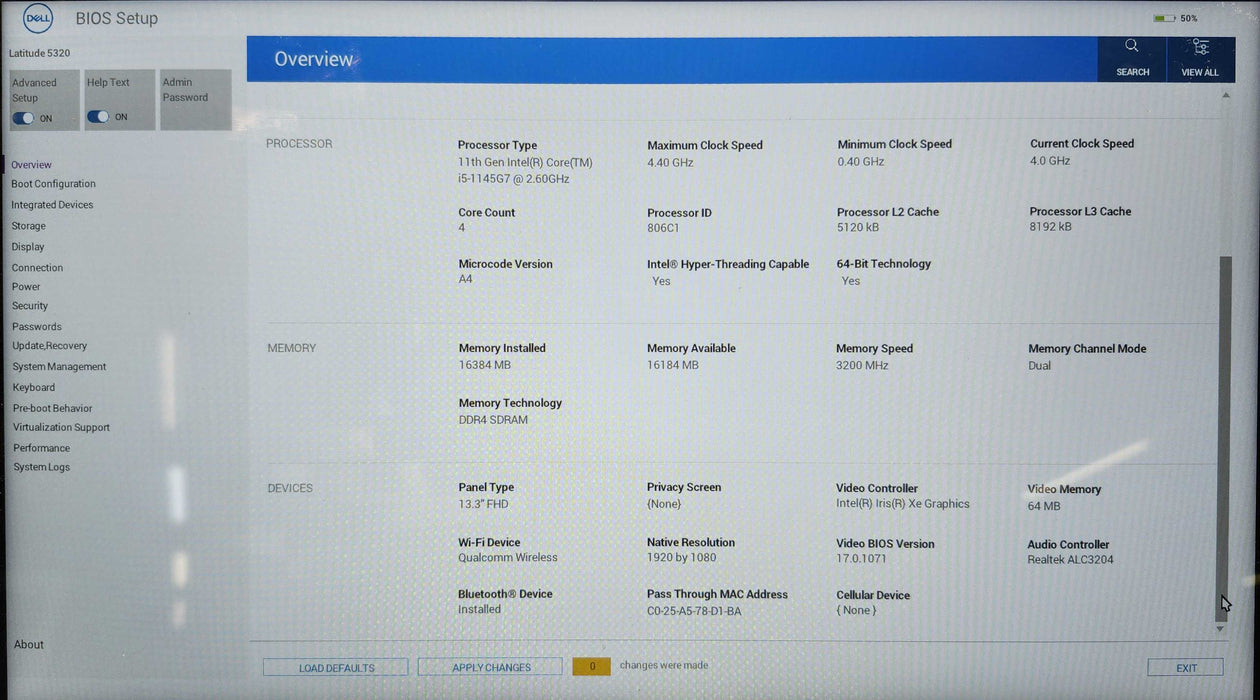
Task: Click the DEVICES section heading
Action: tap(290, 488)
